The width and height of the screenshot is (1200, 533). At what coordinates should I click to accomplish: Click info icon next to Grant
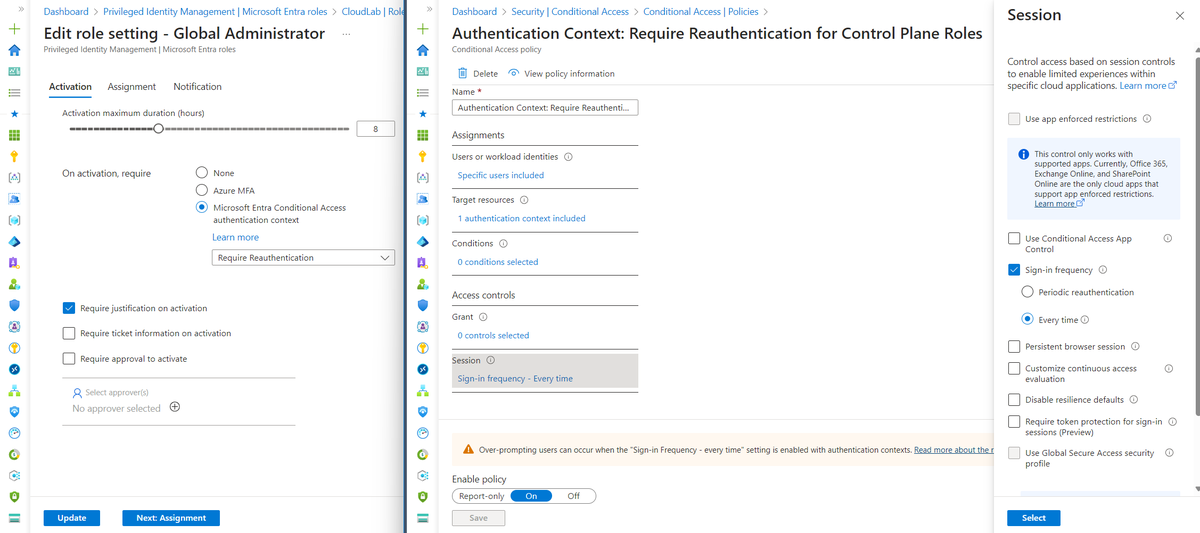click(483, 317)
